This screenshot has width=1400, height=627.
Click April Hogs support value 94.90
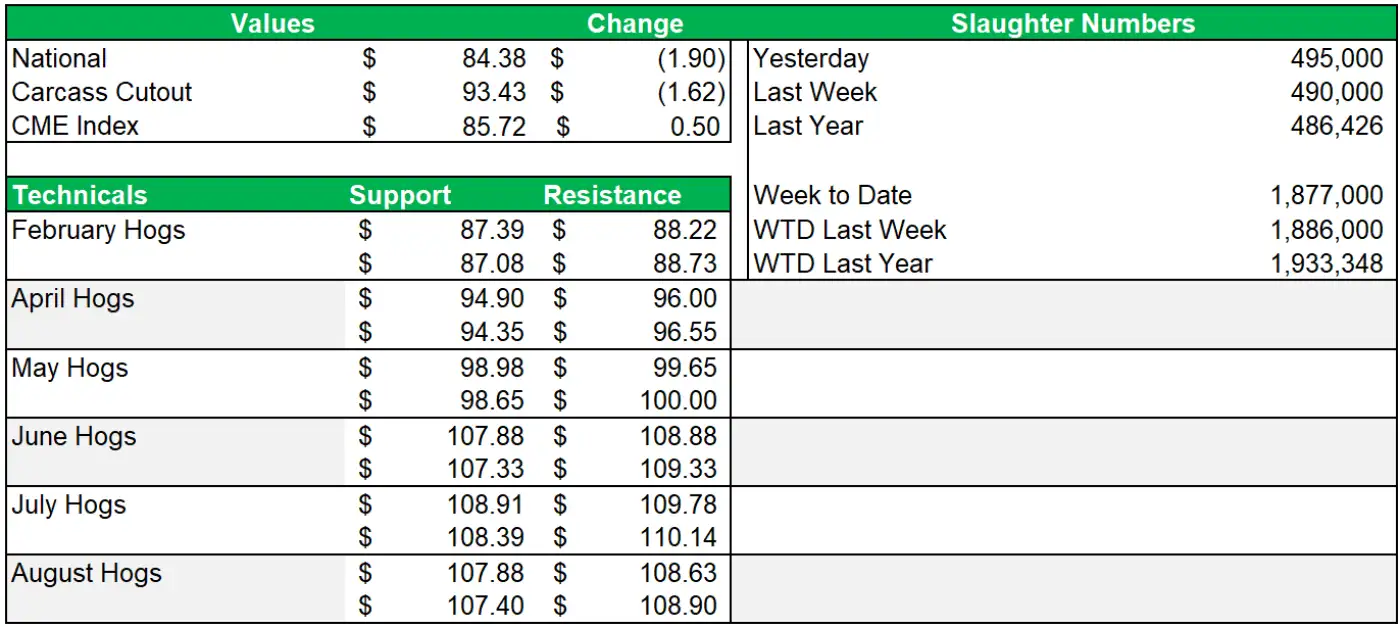pos(493,299)
